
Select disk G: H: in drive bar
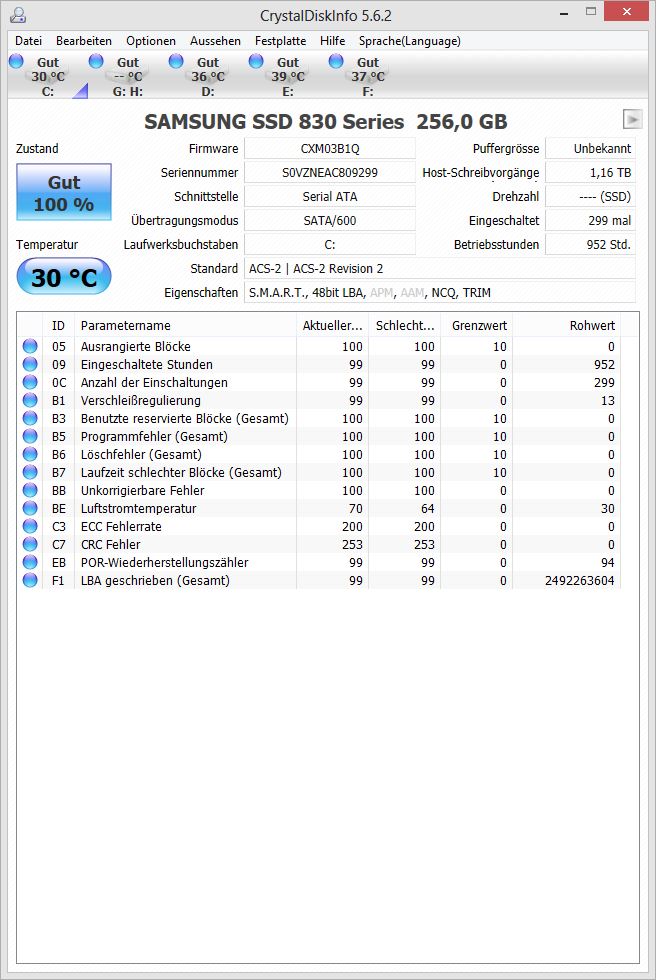tap(127, 76)
